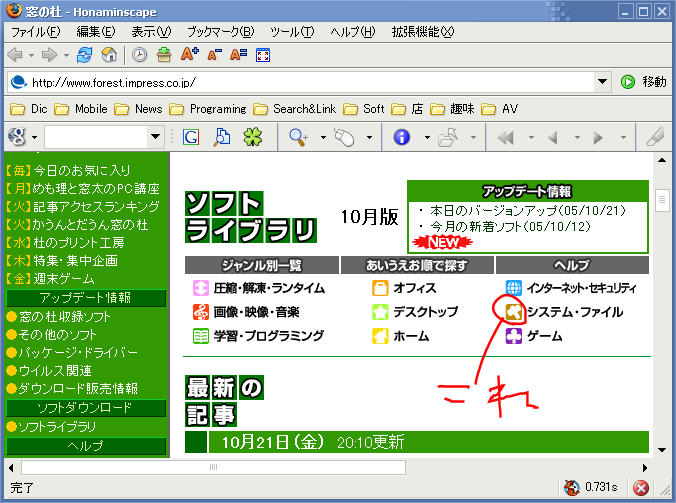
Task: Click the green 移動 go button
Action: click(644, 81)
